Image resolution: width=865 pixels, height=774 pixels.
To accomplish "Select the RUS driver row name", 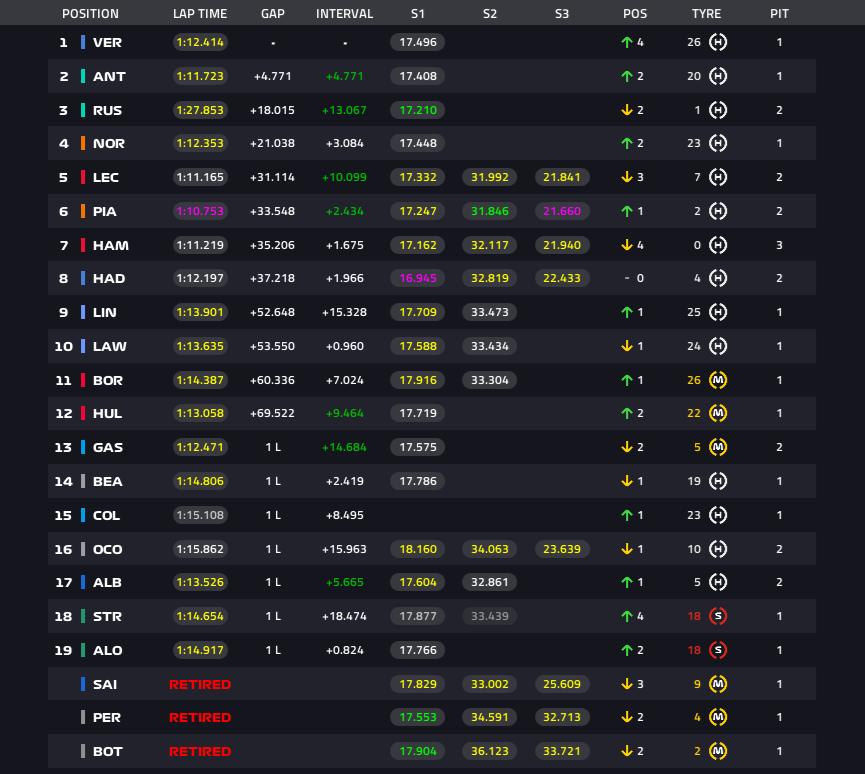I will [108, 110].
